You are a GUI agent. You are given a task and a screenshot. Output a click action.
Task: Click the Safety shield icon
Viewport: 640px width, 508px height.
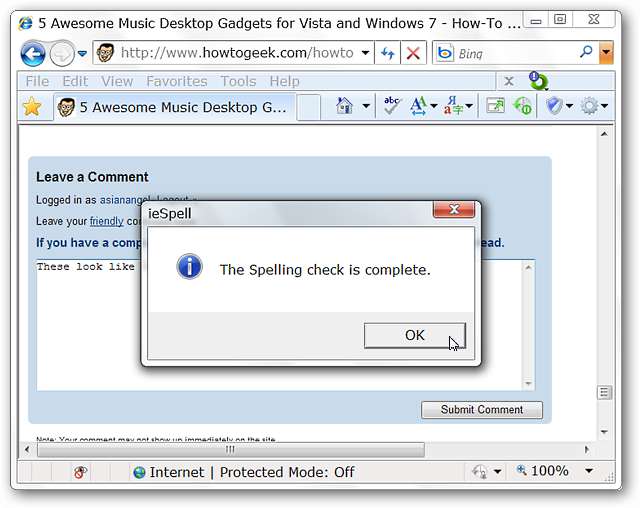tap(554, 106)
